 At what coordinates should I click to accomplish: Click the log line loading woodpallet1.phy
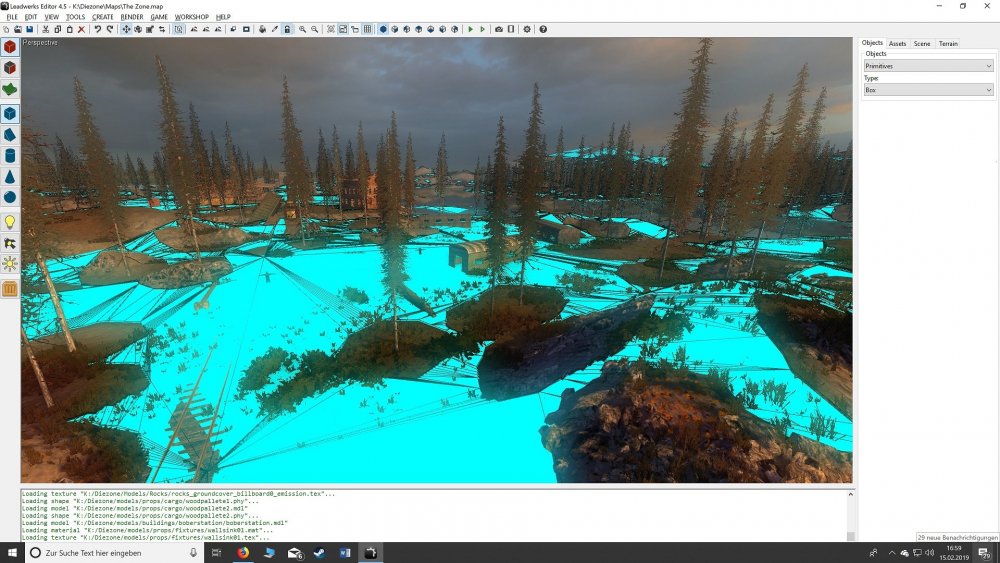140,501
